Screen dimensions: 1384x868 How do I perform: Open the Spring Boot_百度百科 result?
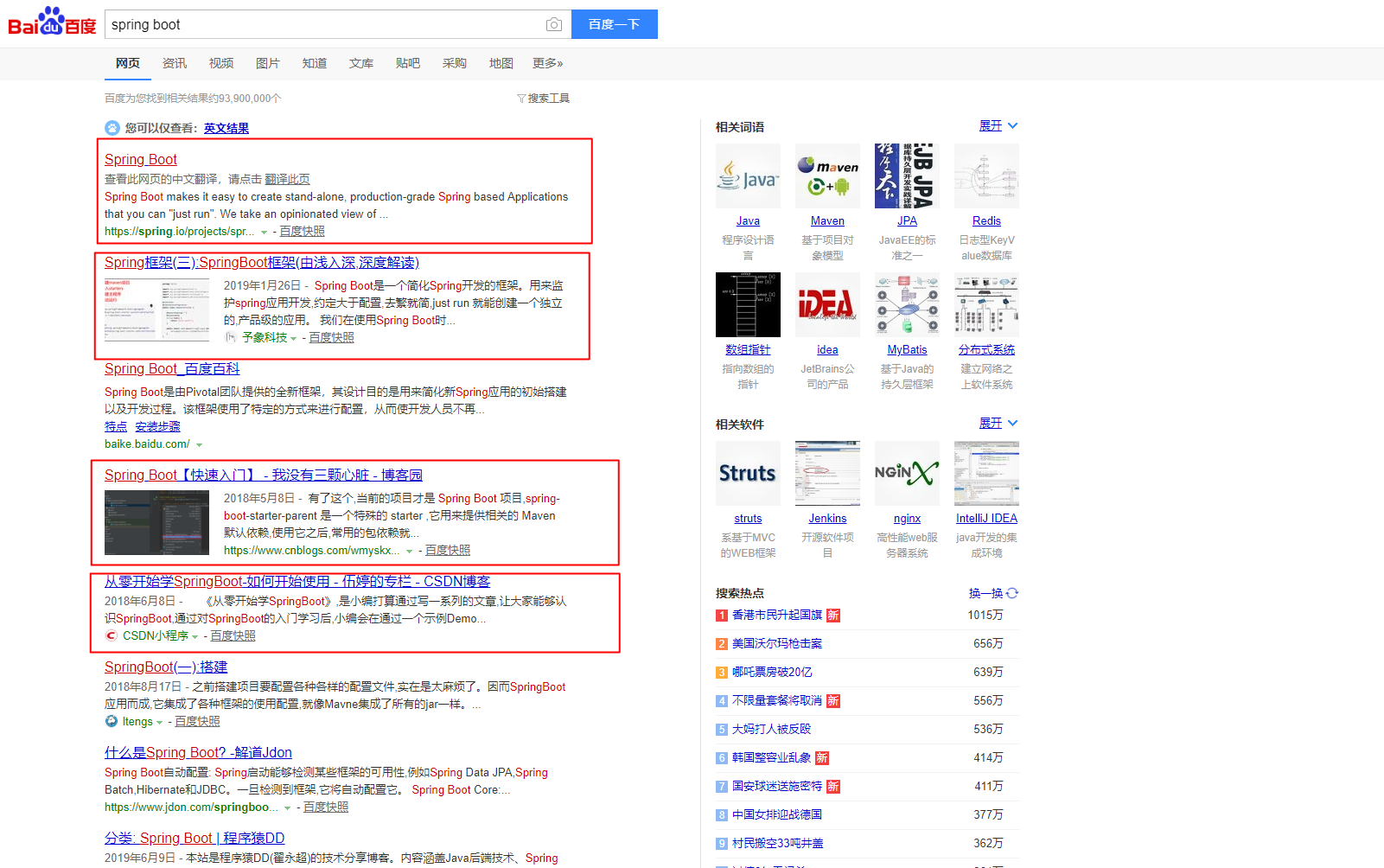point(172,369)
